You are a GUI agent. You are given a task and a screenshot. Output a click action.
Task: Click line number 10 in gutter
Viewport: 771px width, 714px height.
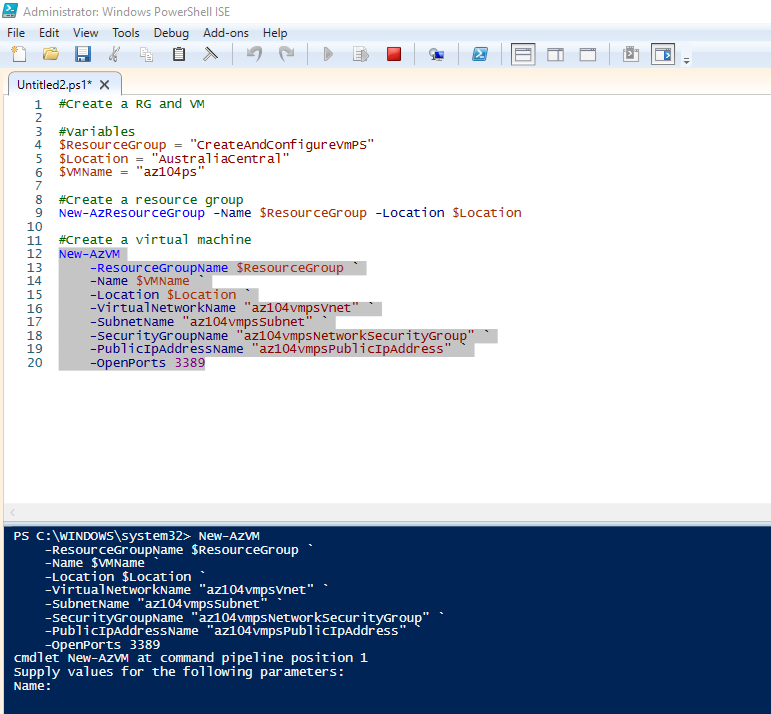pos(34,227)
